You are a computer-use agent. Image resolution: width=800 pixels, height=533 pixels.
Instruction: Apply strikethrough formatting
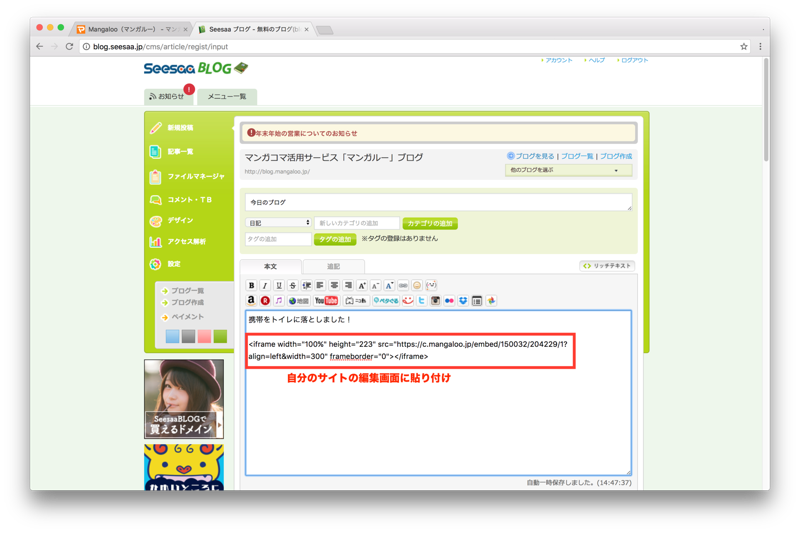292,285
